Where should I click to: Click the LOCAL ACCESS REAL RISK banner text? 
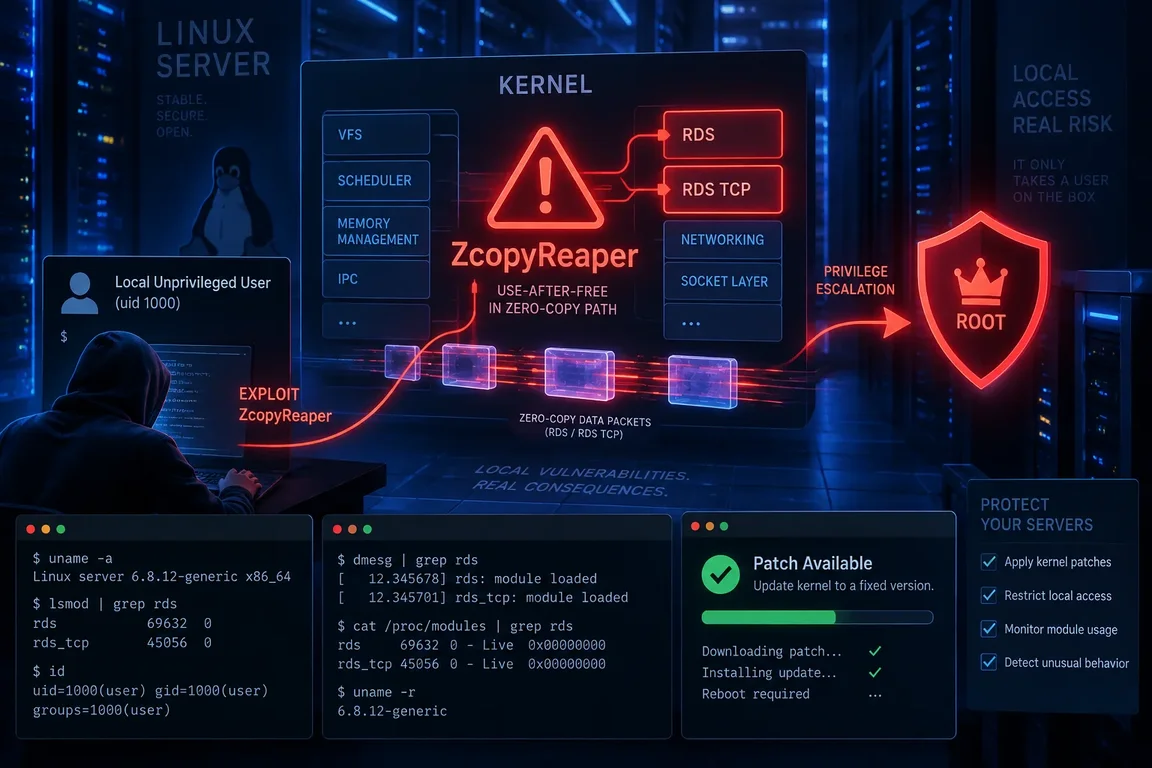coord(1062,99)
